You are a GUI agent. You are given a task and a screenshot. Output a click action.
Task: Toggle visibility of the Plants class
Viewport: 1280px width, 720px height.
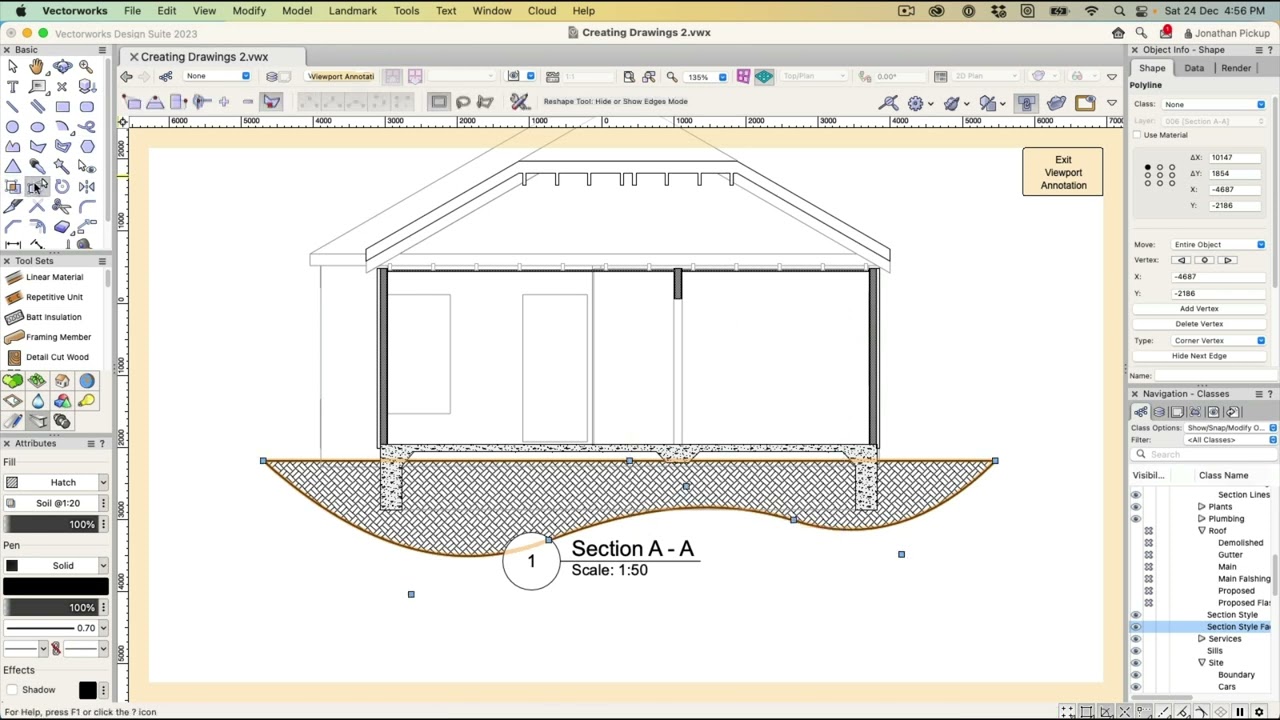(x=1135, y=507)
